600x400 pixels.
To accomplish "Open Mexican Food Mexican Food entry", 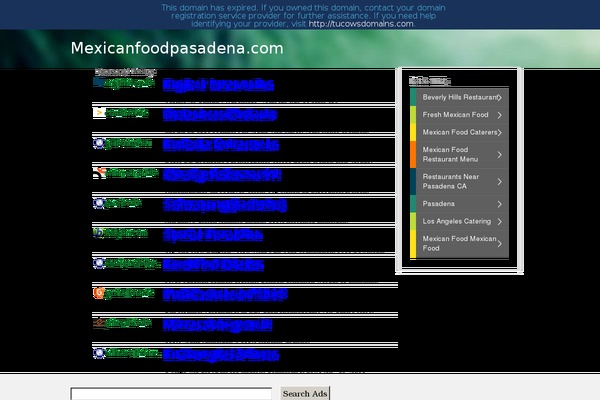I will pyautogui.click(x=455, y=243).
